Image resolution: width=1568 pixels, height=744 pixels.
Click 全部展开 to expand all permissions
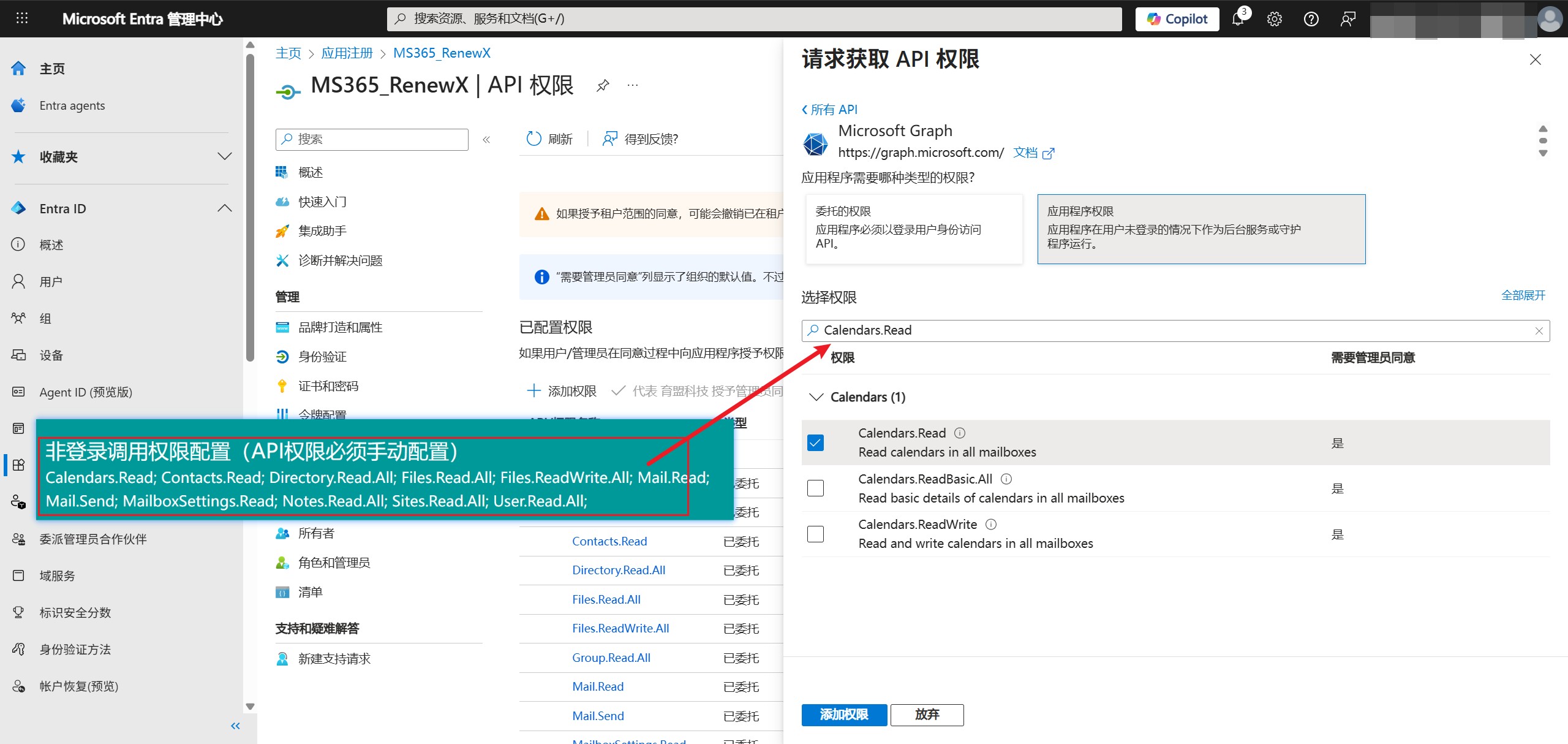point(1523,295)
